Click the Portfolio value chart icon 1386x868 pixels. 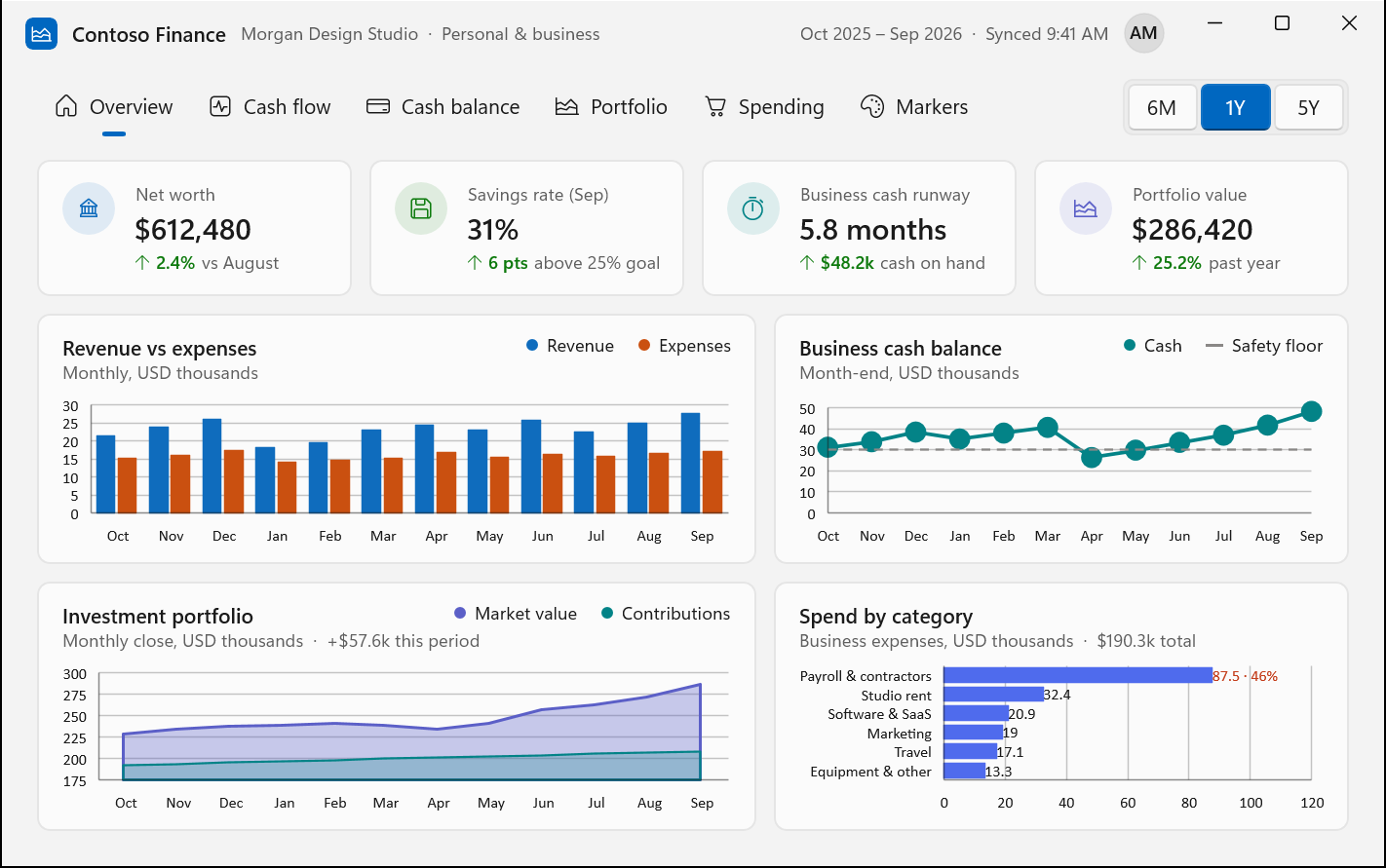coord(1086,208)
